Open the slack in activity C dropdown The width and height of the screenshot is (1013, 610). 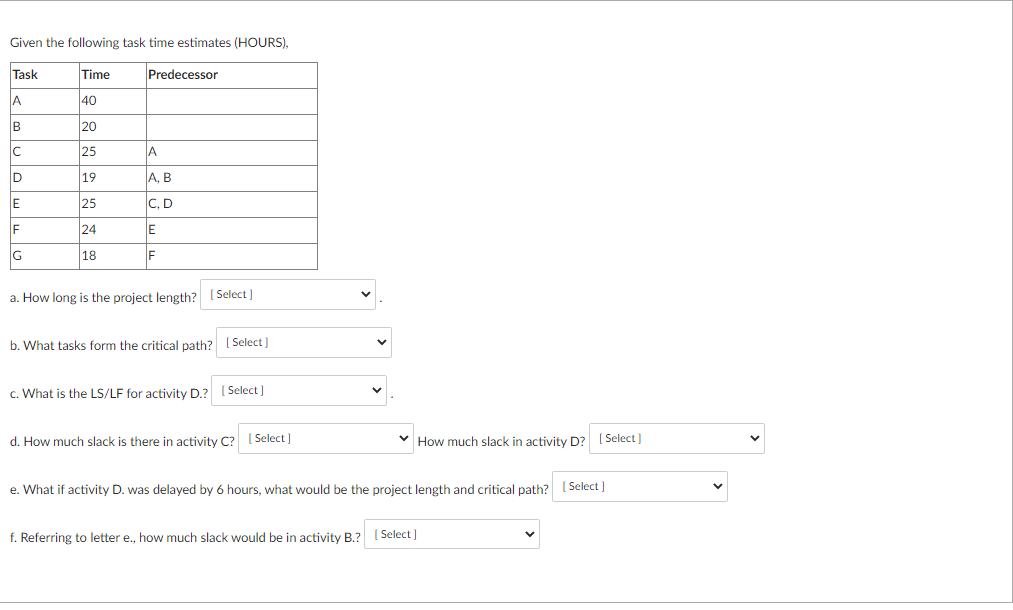tap(325, 438)
